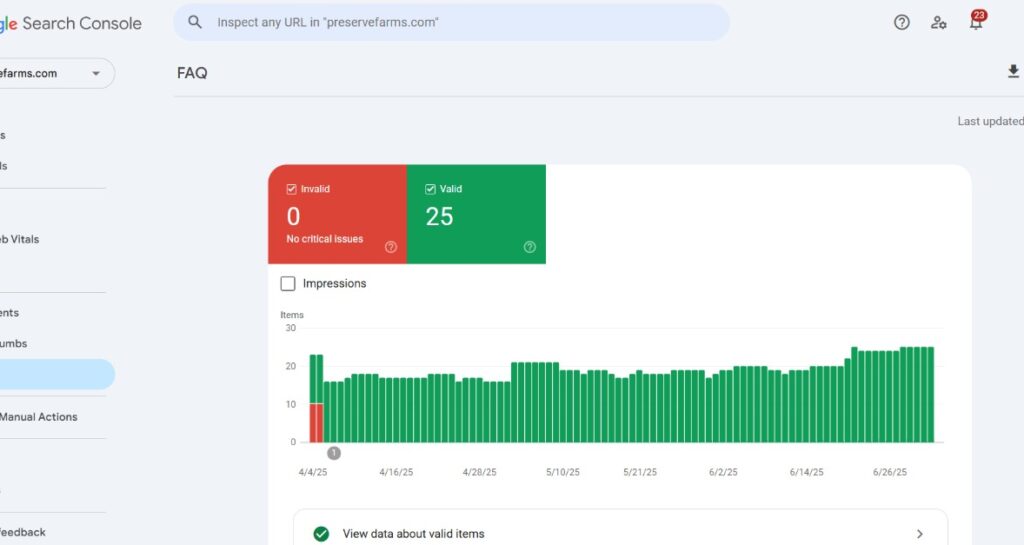This screenshot has height=545, width=1024.
Task: Click the search magnifier icon
Action: [x=195, y=22]
